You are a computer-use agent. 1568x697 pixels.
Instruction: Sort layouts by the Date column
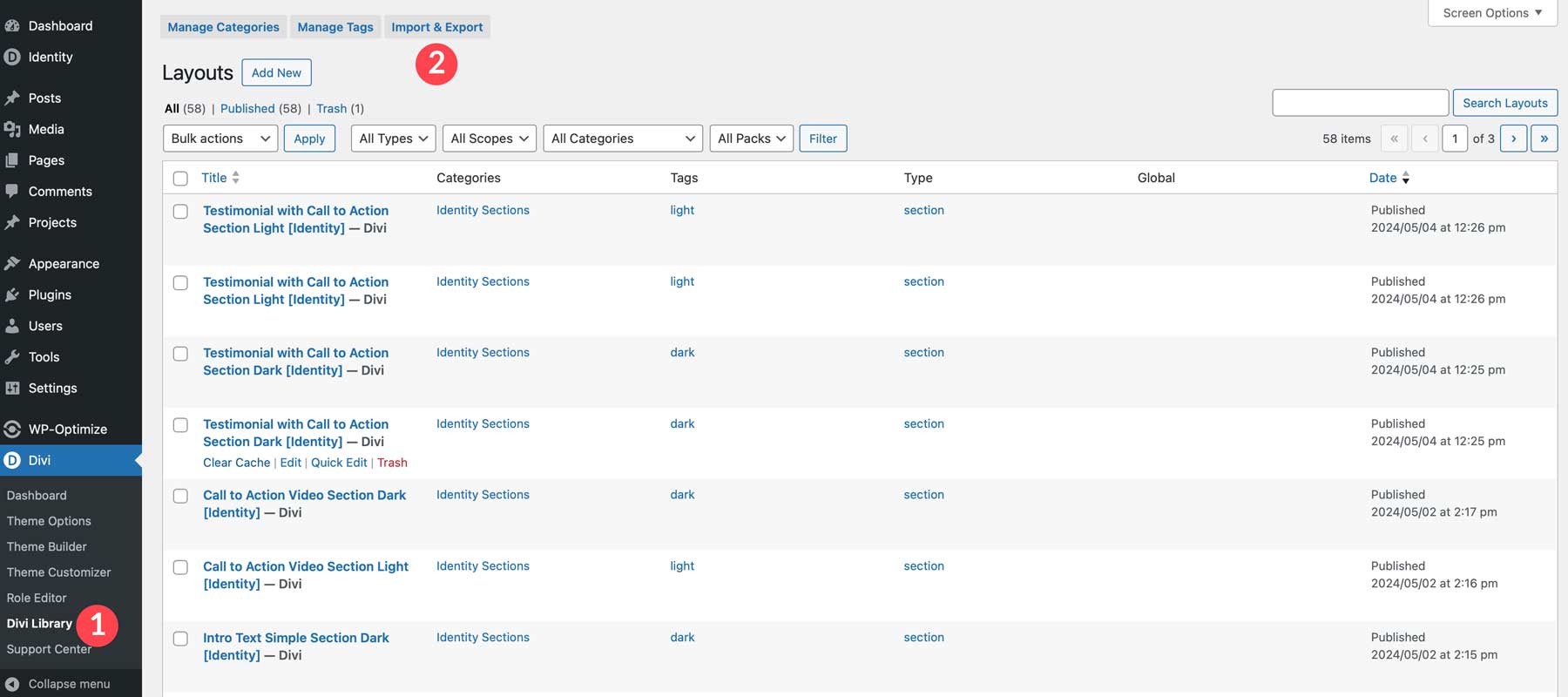(x=1382, y=178)
